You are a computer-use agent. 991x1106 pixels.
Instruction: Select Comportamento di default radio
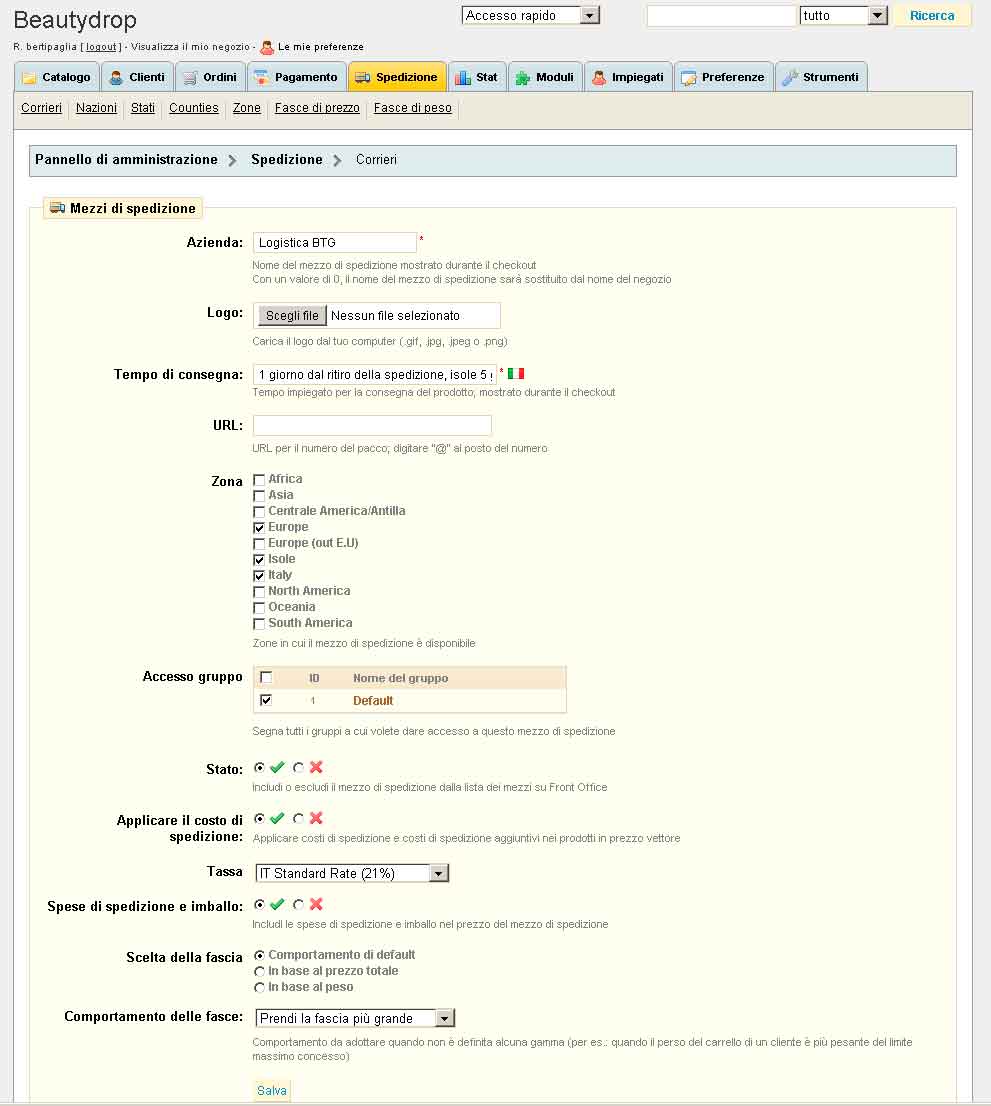[260, 955]
